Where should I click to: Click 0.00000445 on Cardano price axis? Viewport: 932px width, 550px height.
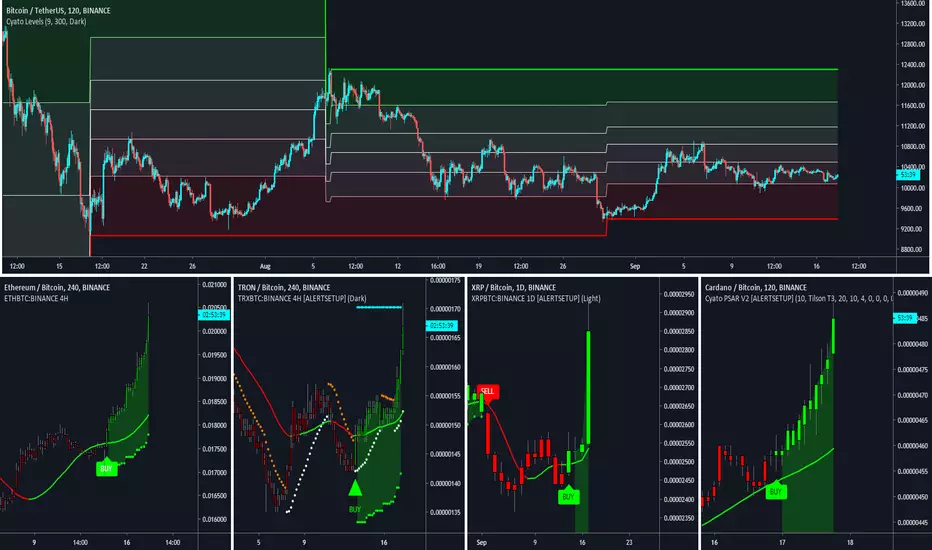[x=912, y=523]
